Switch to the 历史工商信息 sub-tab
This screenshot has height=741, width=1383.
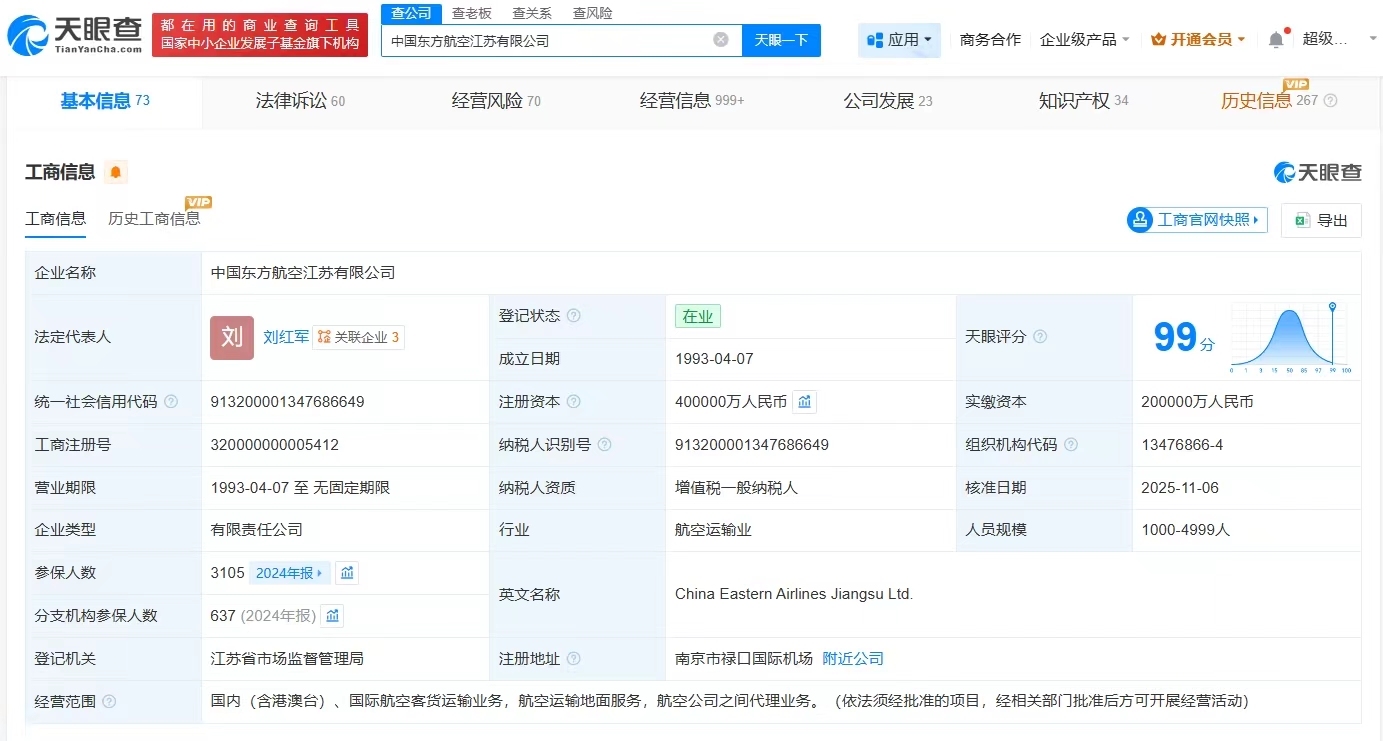point(154,219)
